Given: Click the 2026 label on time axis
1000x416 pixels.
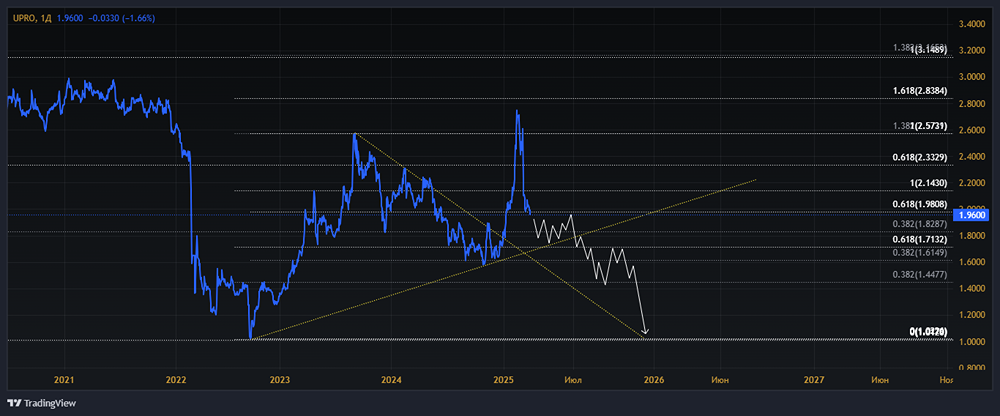Looking at the screenshot, I should 654,381.
